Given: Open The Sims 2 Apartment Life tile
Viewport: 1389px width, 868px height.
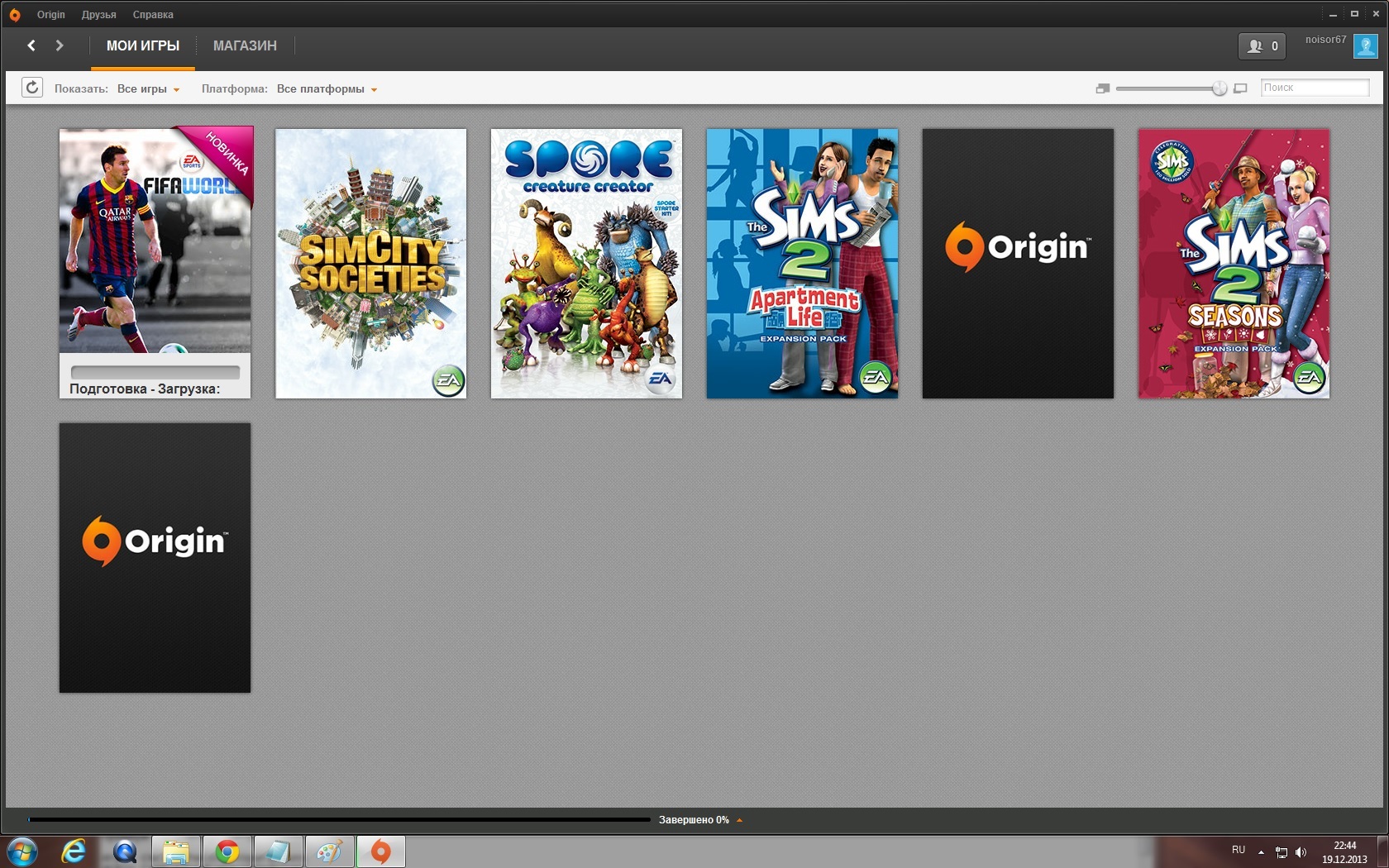Looking at the screenshot, I should [x=802, y=264].
